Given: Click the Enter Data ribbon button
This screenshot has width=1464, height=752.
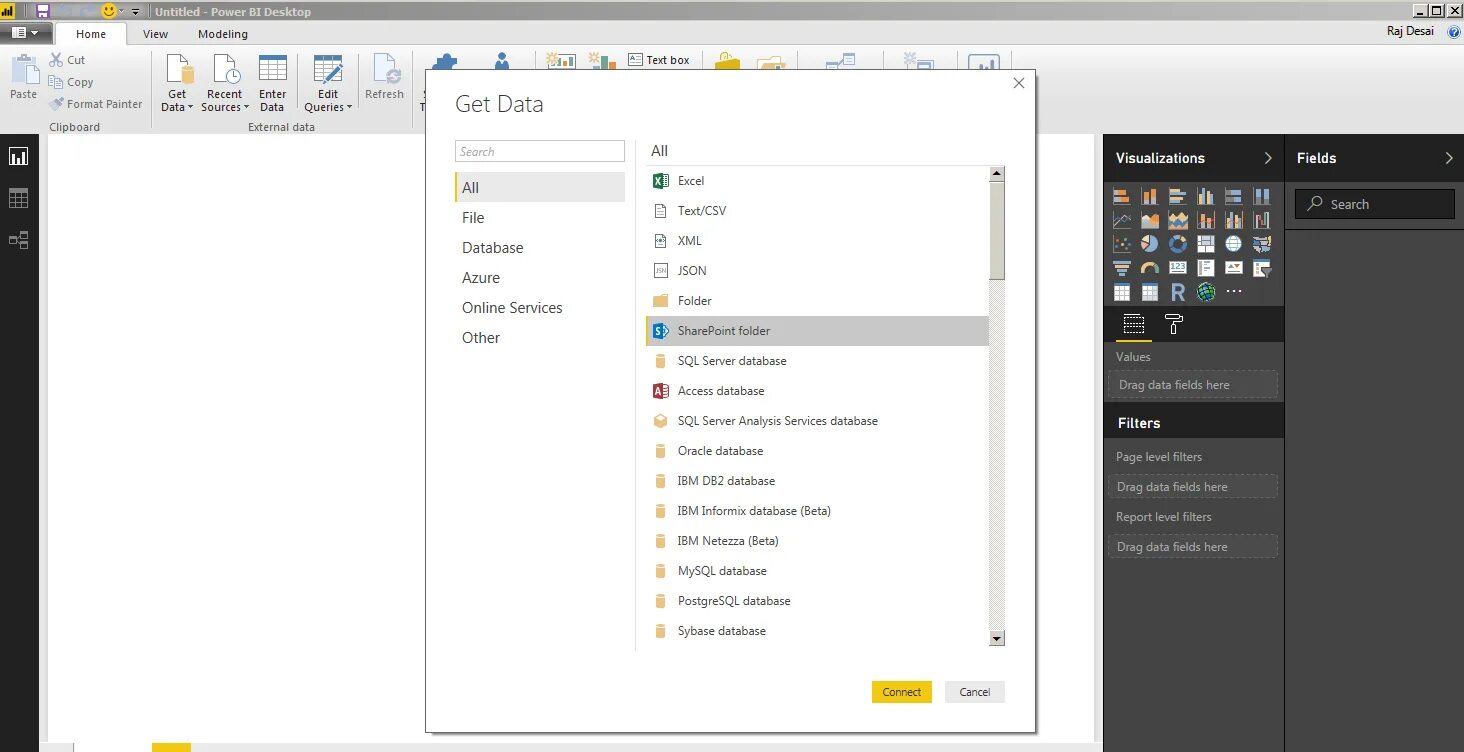Looking at the screenshot, I should [272, 83].
